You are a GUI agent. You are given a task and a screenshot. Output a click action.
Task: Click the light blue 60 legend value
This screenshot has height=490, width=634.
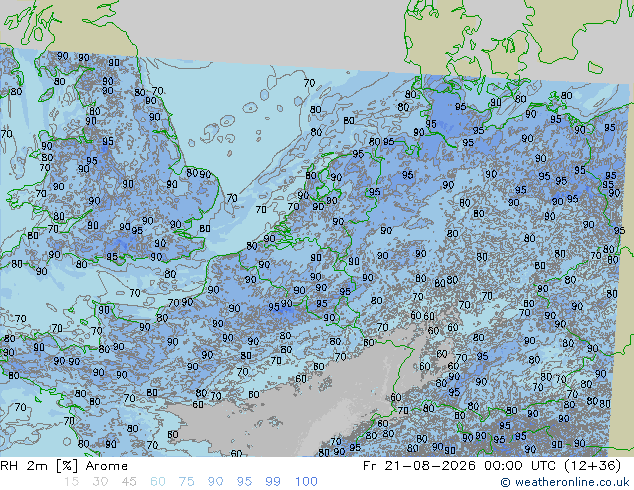[158, 482]
